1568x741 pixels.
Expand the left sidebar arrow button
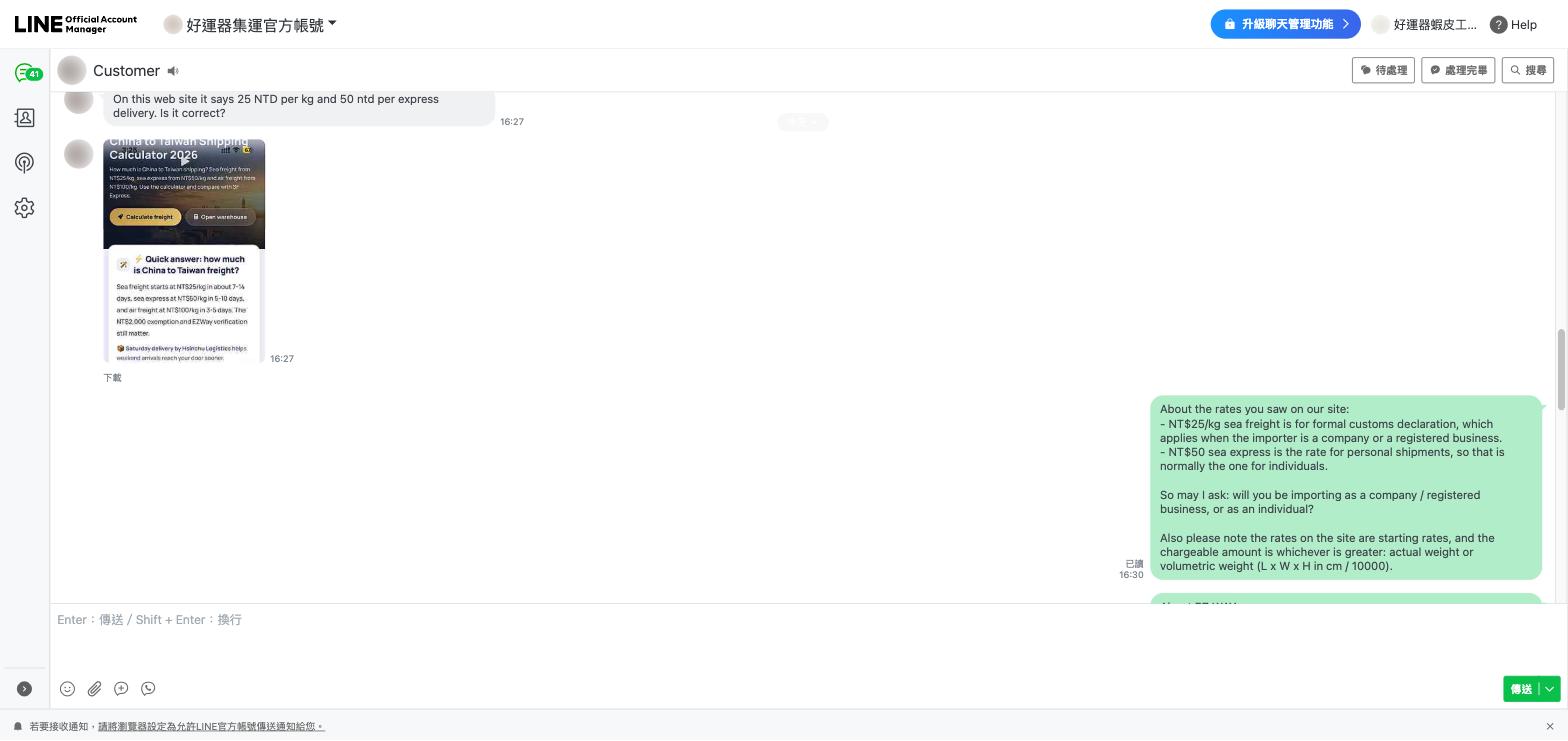click(x=24, y=689)
